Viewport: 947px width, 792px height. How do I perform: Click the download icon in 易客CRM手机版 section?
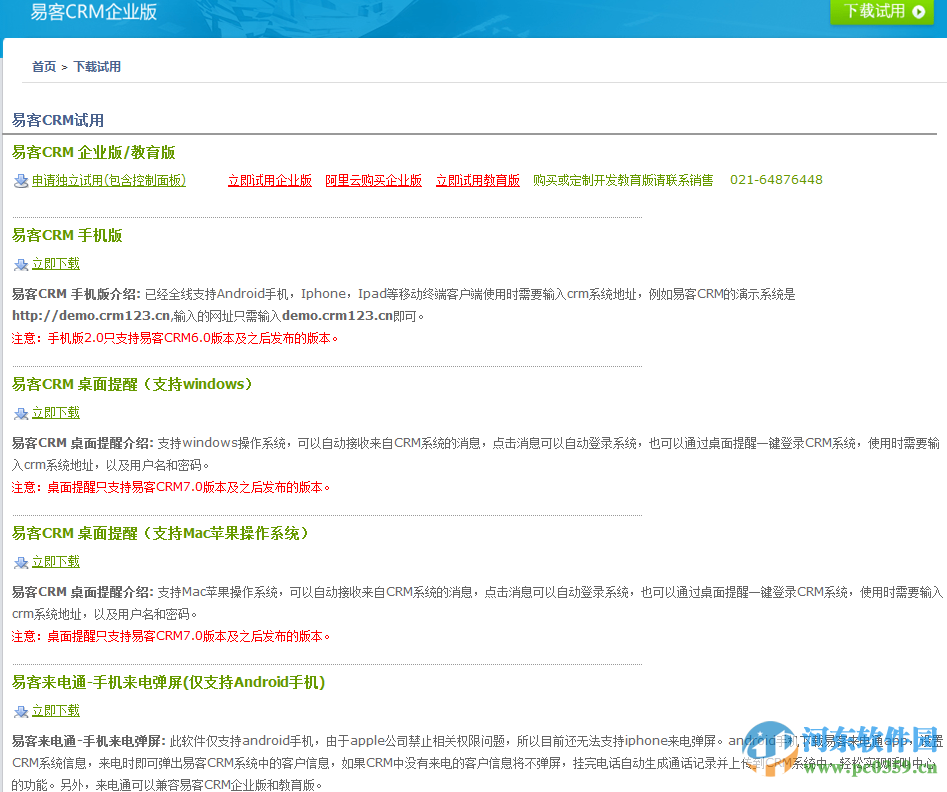(21, 264)
